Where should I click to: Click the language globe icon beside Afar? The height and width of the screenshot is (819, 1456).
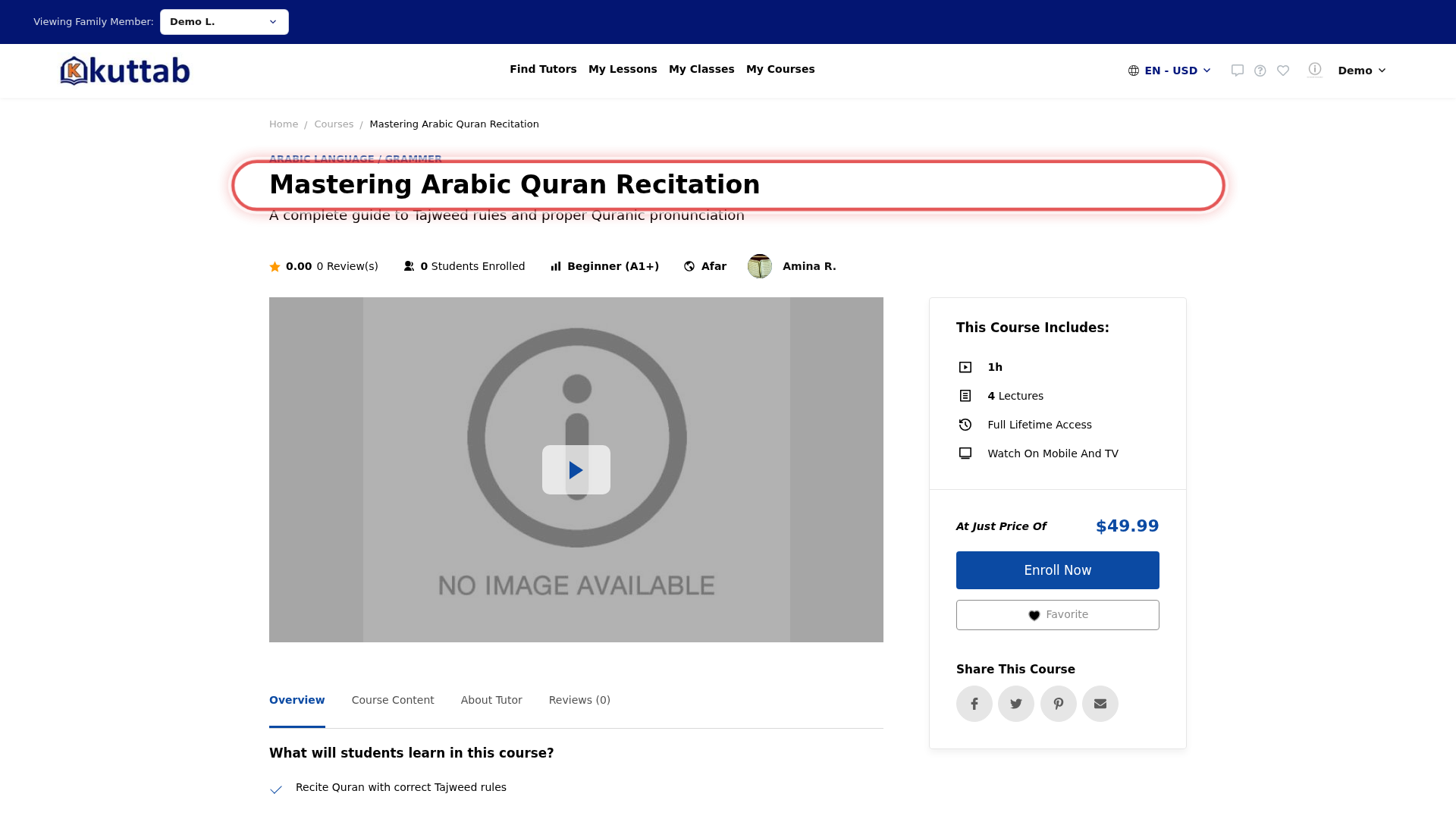click(689, 266)
